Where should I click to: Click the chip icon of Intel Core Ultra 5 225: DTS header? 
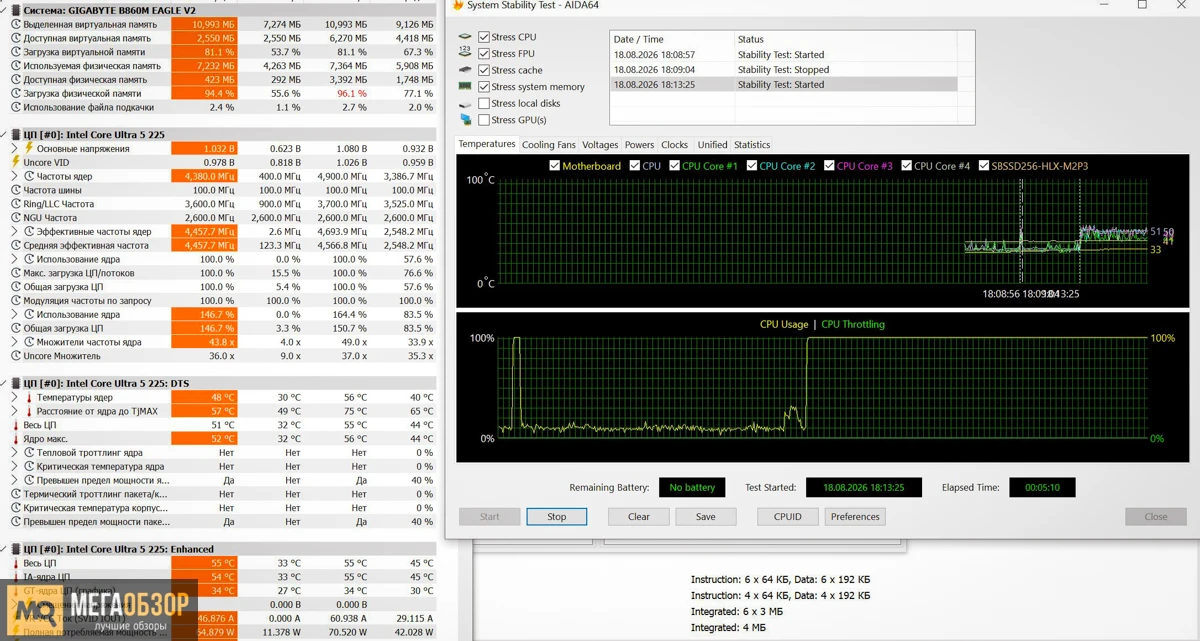point(14,383)
